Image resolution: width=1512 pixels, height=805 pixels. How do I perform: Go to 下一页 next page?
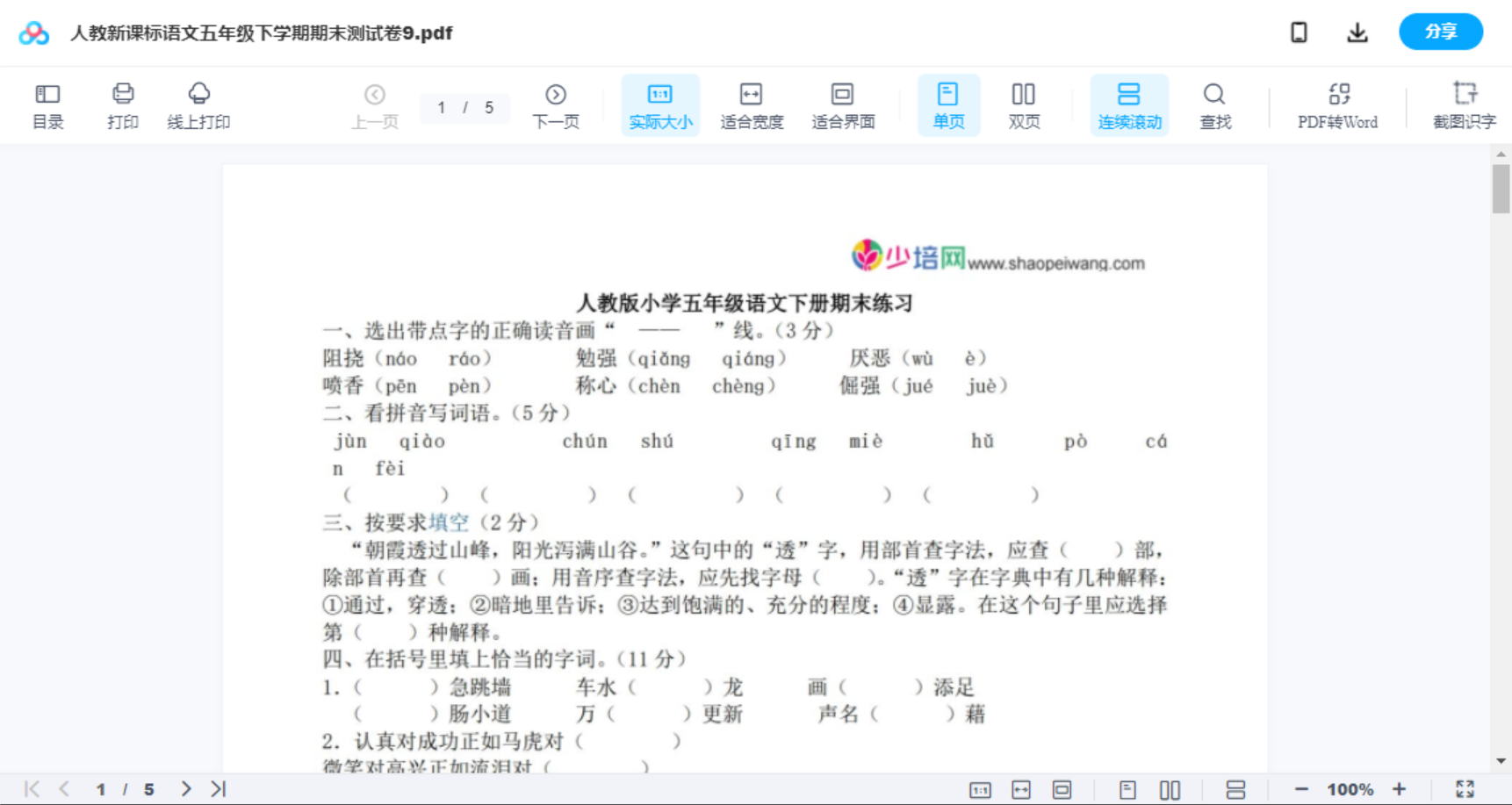click(x=555, y=104)
